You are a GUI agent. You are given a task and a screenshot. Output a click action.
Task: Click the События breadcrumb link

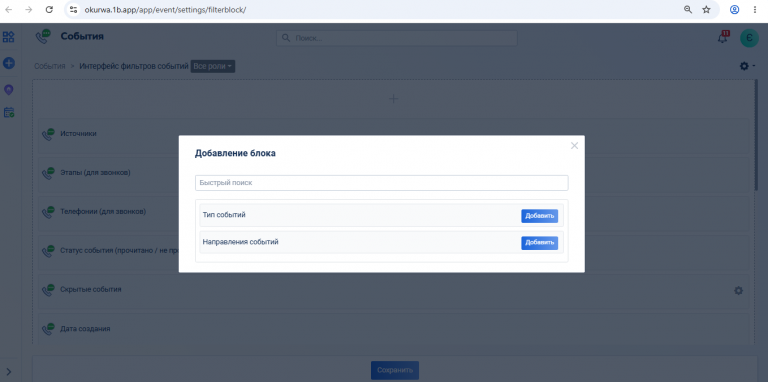[49, 66]
